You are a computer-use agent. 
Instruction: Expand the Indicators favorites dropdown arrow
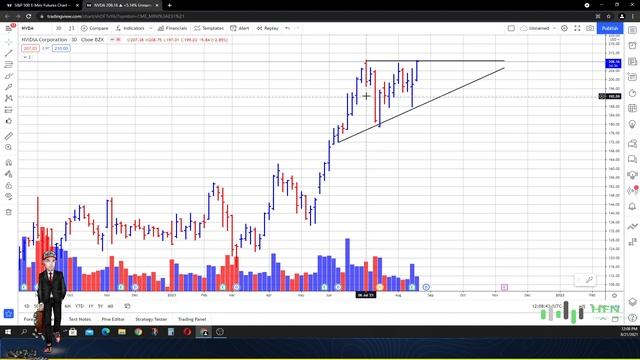click(x=151, y=28)
